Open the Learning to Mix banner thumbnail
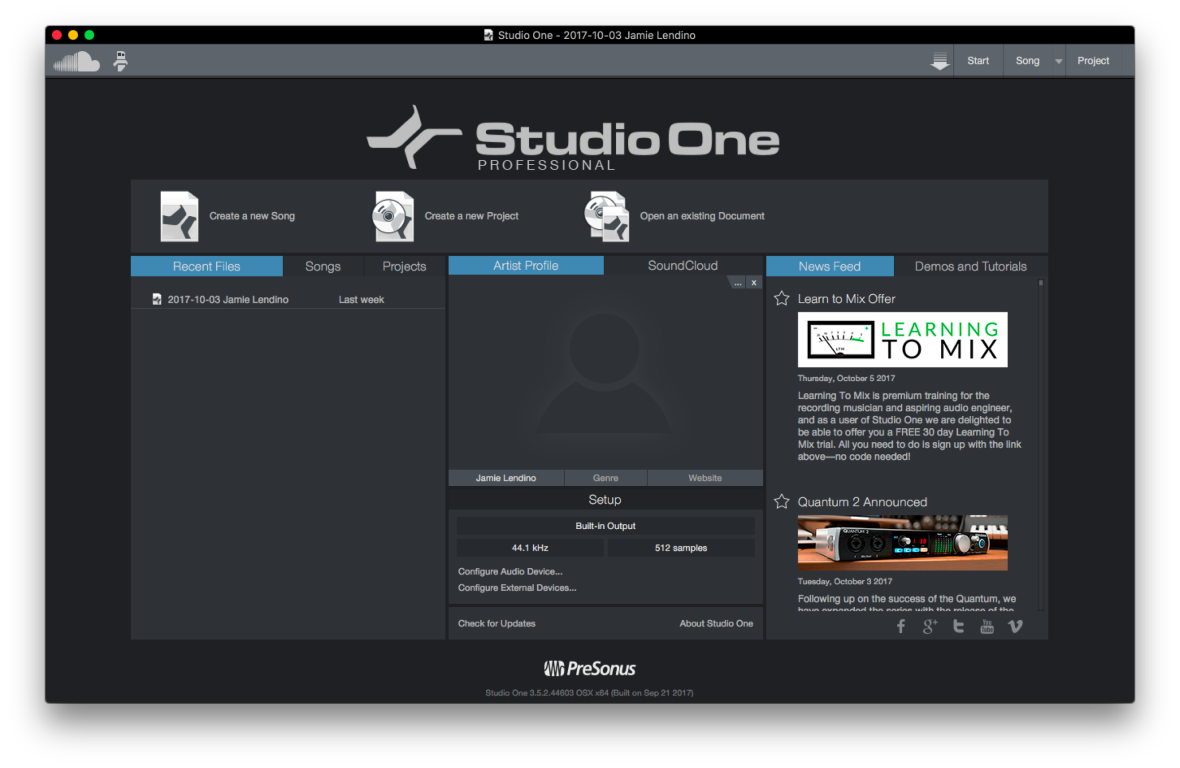The width and height of the screenshot is (1180, 768). 902,340
